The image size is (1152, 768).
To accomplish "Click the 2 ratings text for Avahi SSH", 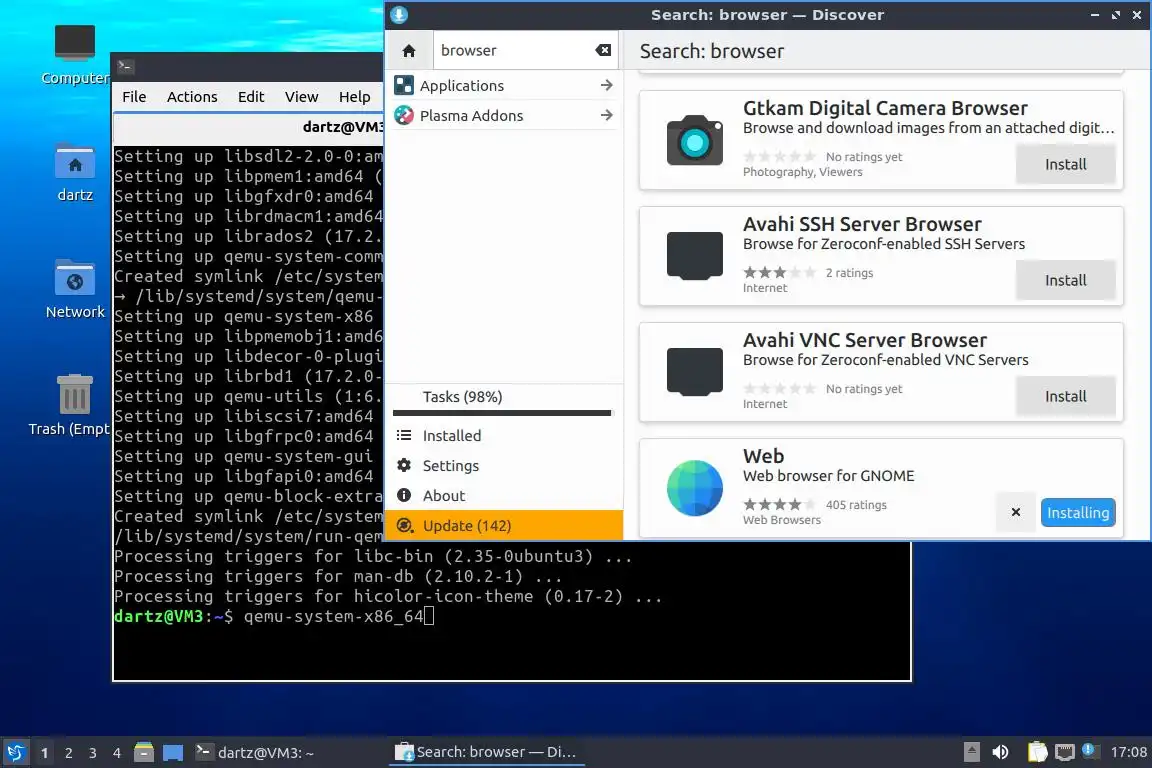I will click(x=849, y=273).
